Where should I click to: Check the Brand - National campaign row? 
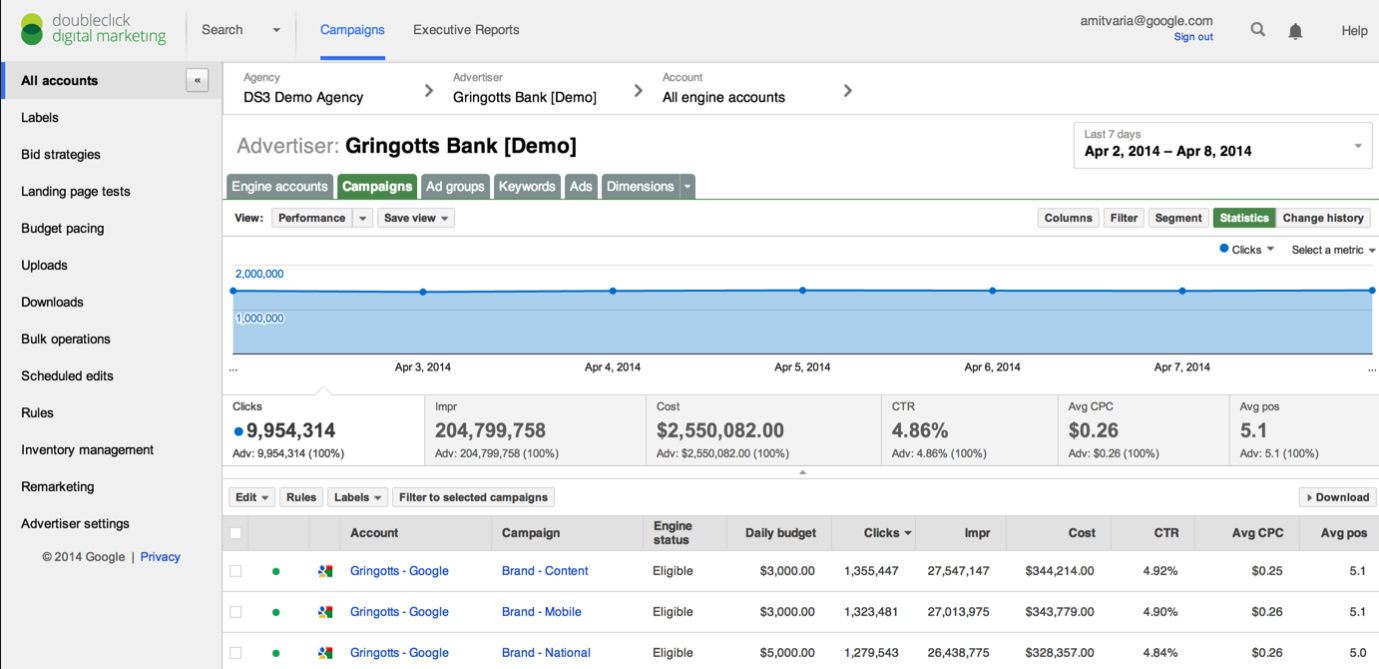point(236,653)
